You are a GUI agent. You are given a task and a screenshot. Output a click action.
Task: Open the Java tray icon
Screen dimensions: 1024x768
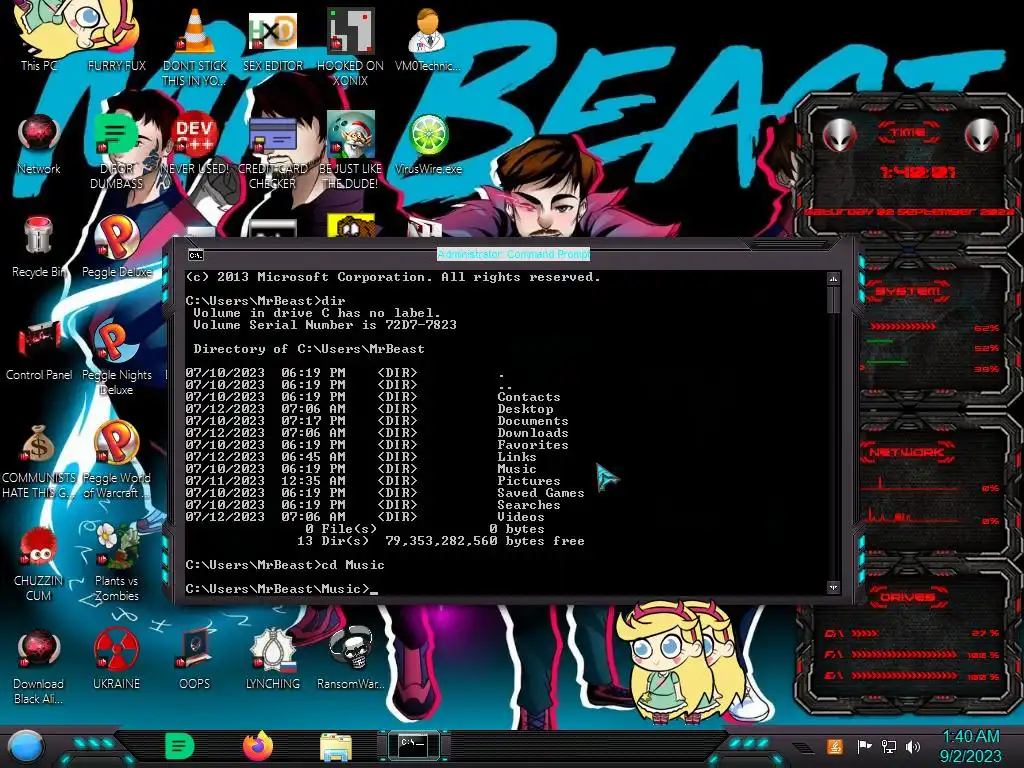(x=834, y=746)
